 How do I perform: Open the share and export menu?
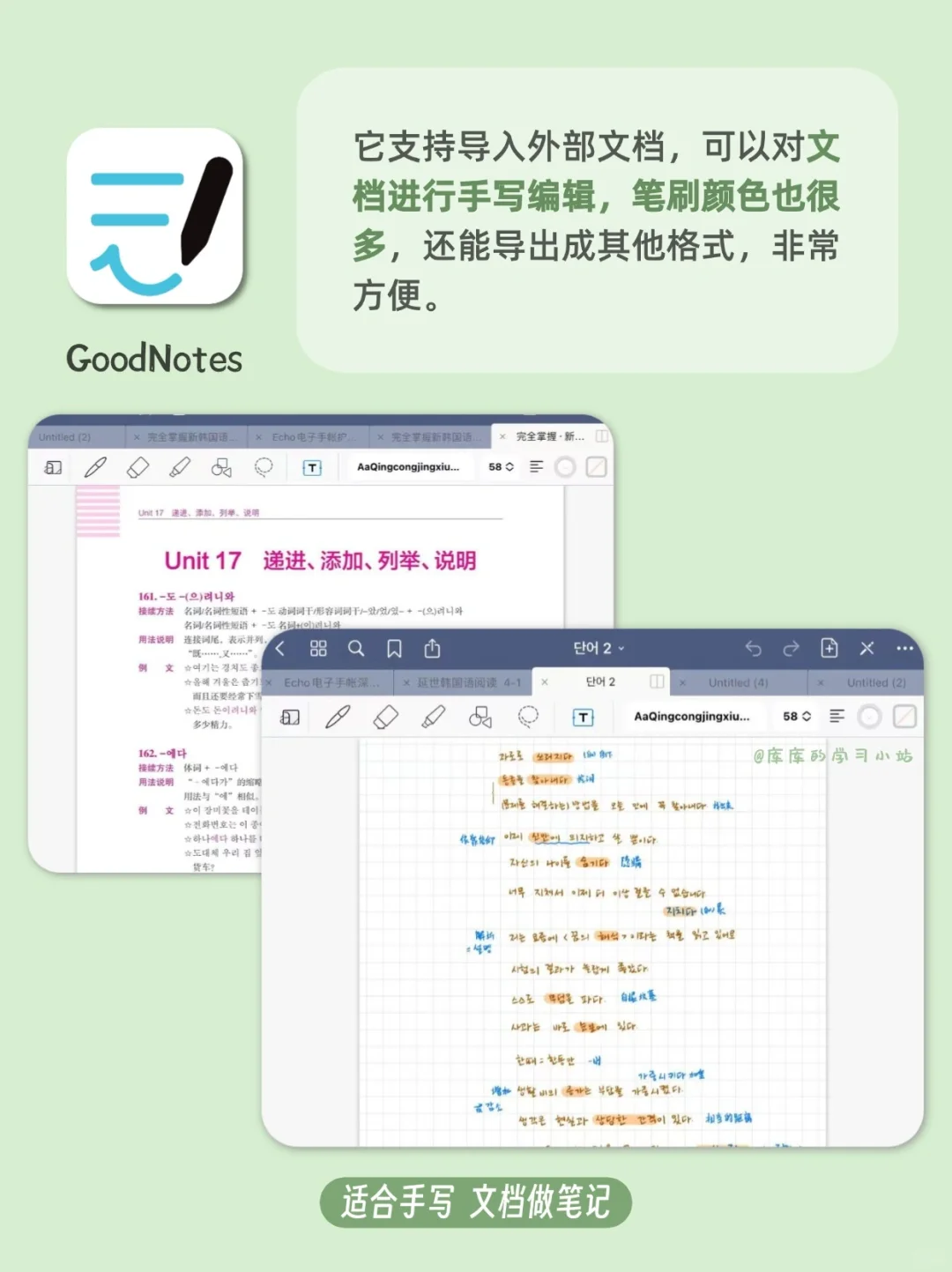click(431, 647)
